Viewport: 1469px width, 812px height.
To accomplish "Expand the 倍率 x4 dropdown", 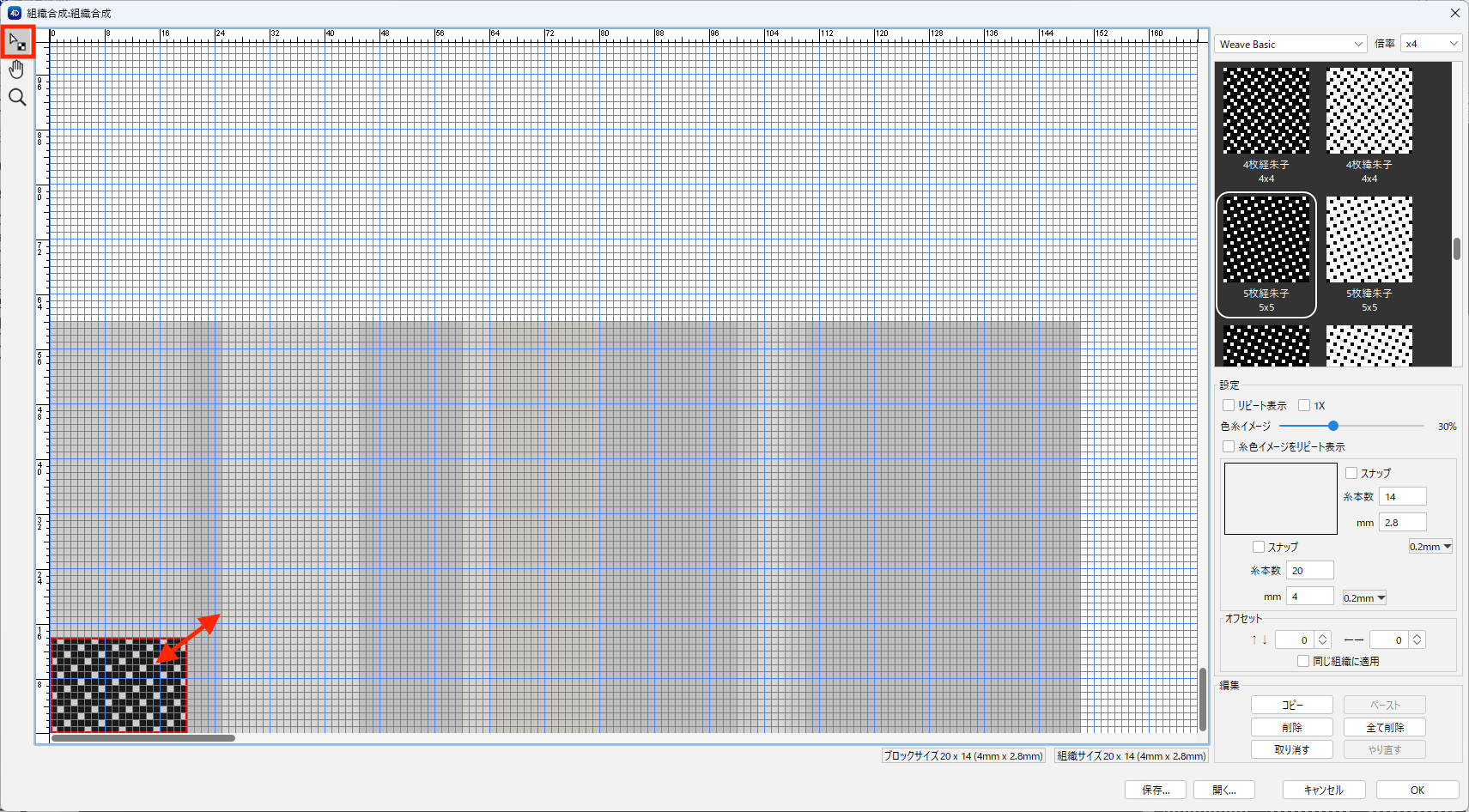I will pyautogui.click(x=1430, y=44).
